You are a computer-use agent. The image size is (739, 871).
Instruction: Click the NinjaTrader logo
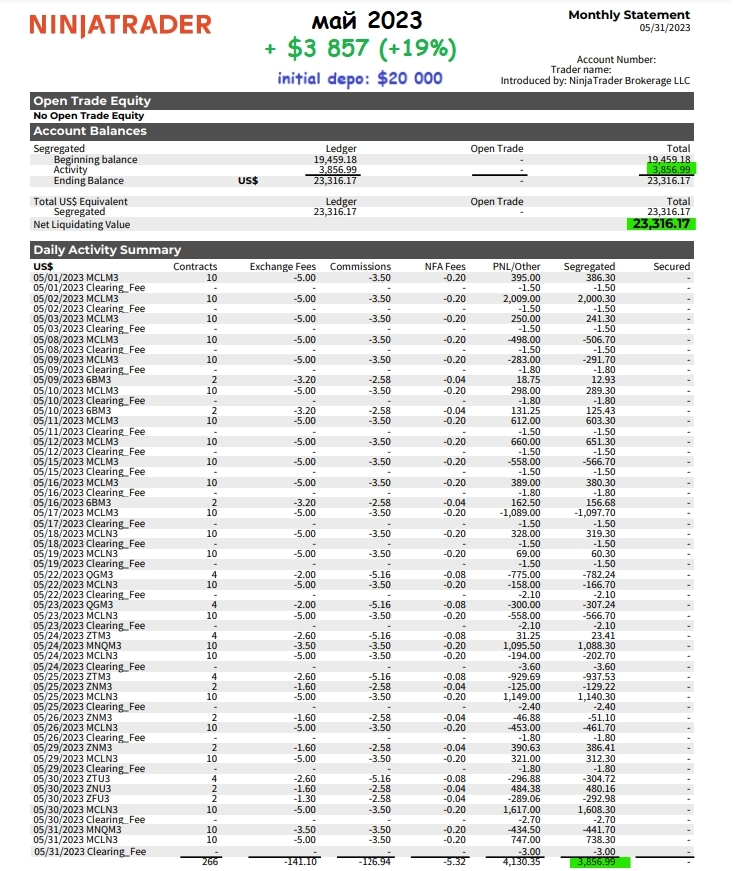(x=120, y=24)
